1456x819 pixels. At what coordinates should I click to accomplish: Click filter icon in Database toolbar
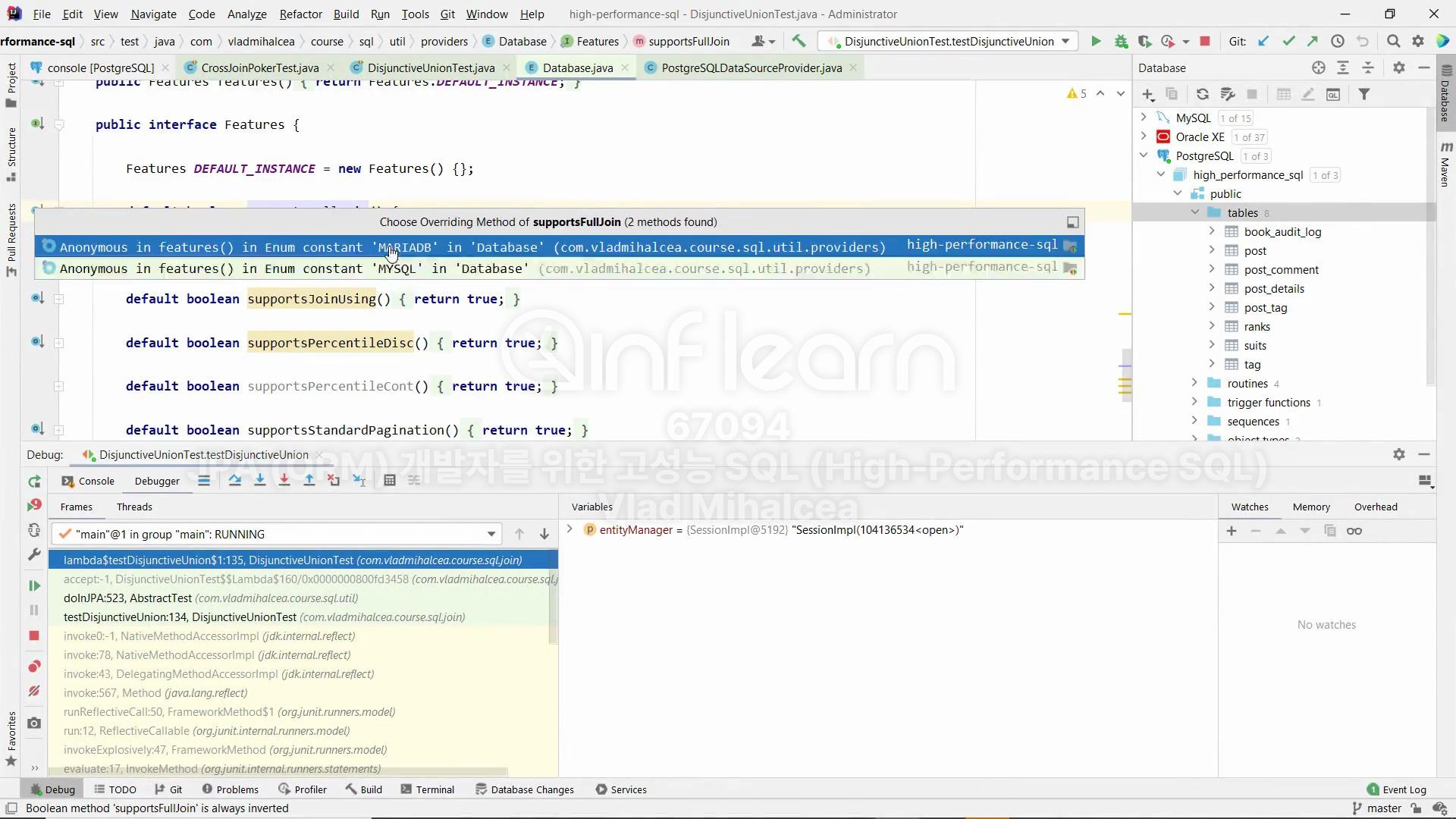click(x=1364, y=95)
